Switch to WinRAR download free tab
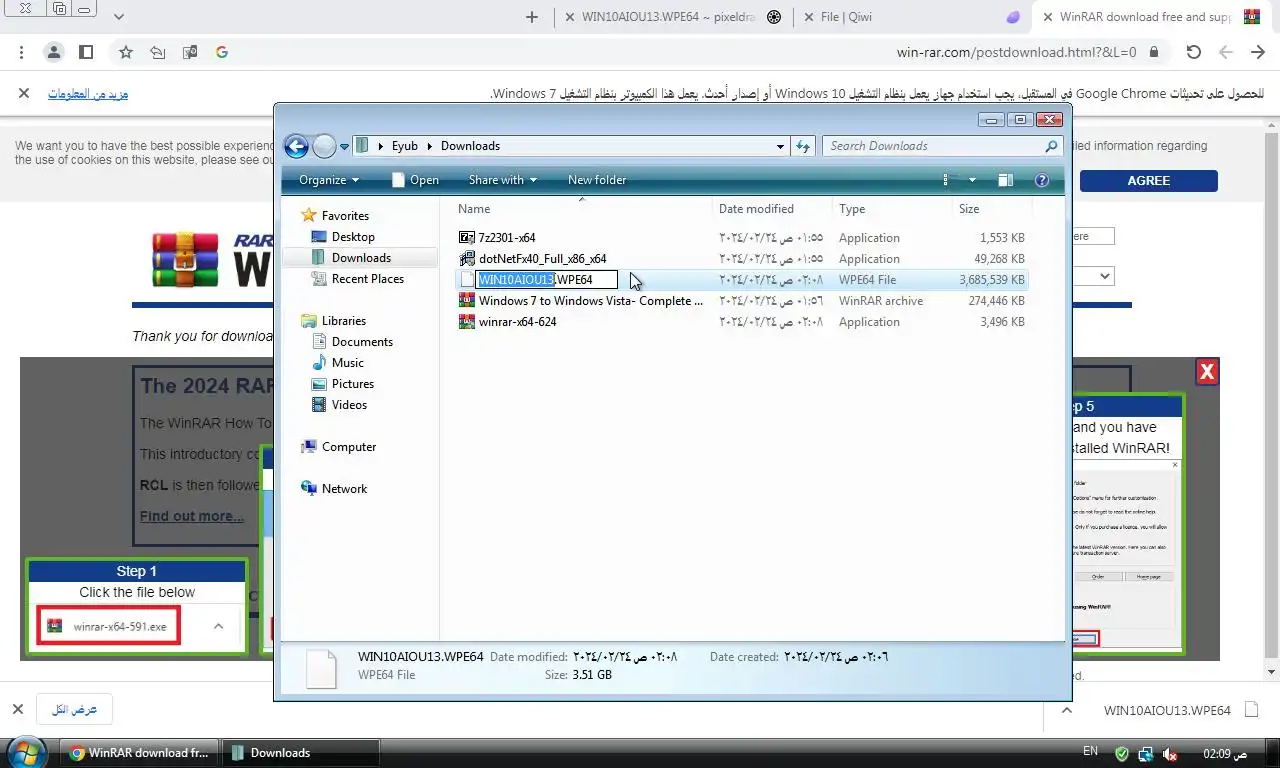The image size is (1280, 768). click(x=1151, y=17)
